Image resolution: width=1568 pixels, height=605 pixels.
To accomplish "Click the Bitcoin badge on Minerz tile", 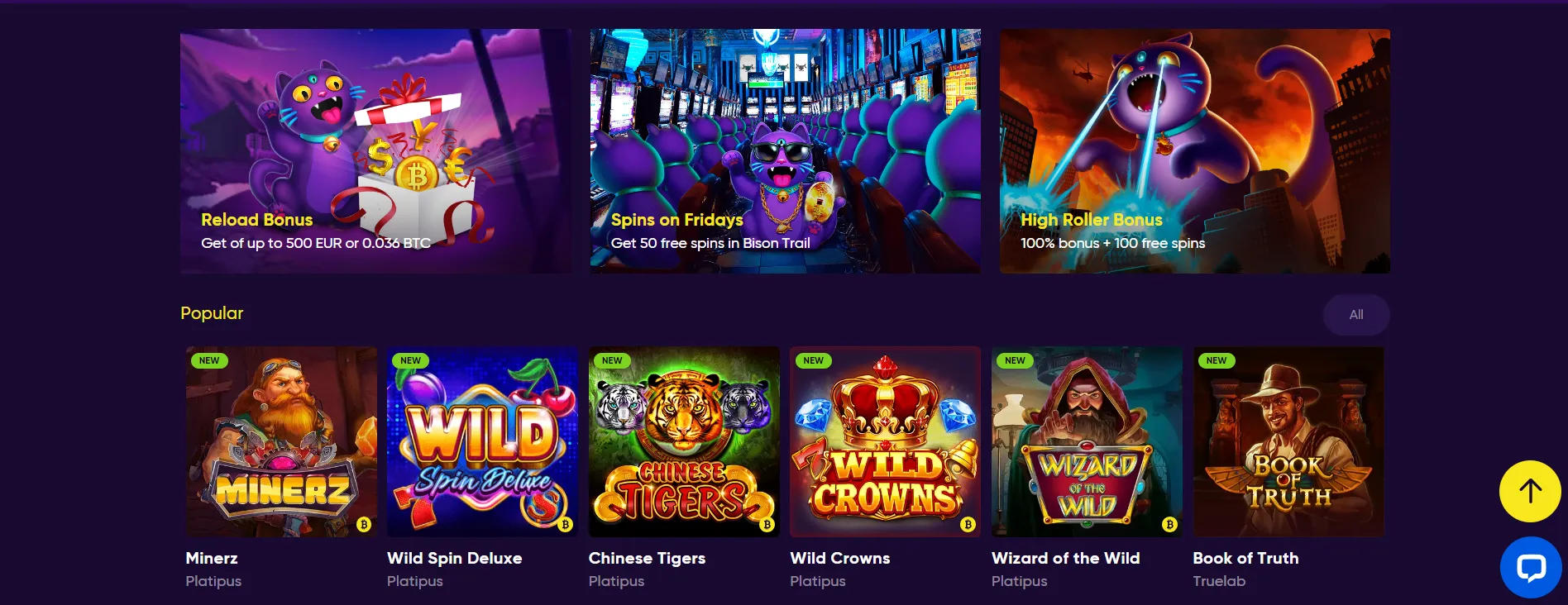I will (363, 524).
